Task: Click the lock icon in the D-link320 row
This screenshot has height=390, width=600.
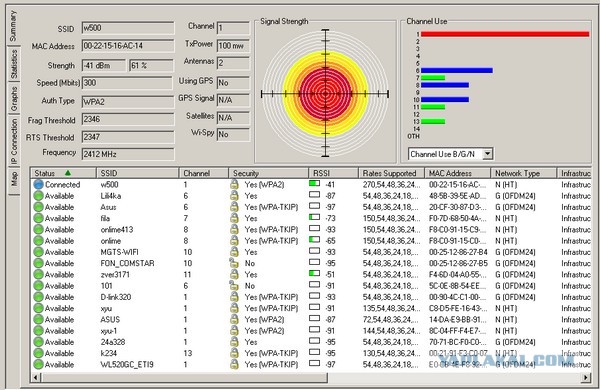Action: [x=234, y=297]
